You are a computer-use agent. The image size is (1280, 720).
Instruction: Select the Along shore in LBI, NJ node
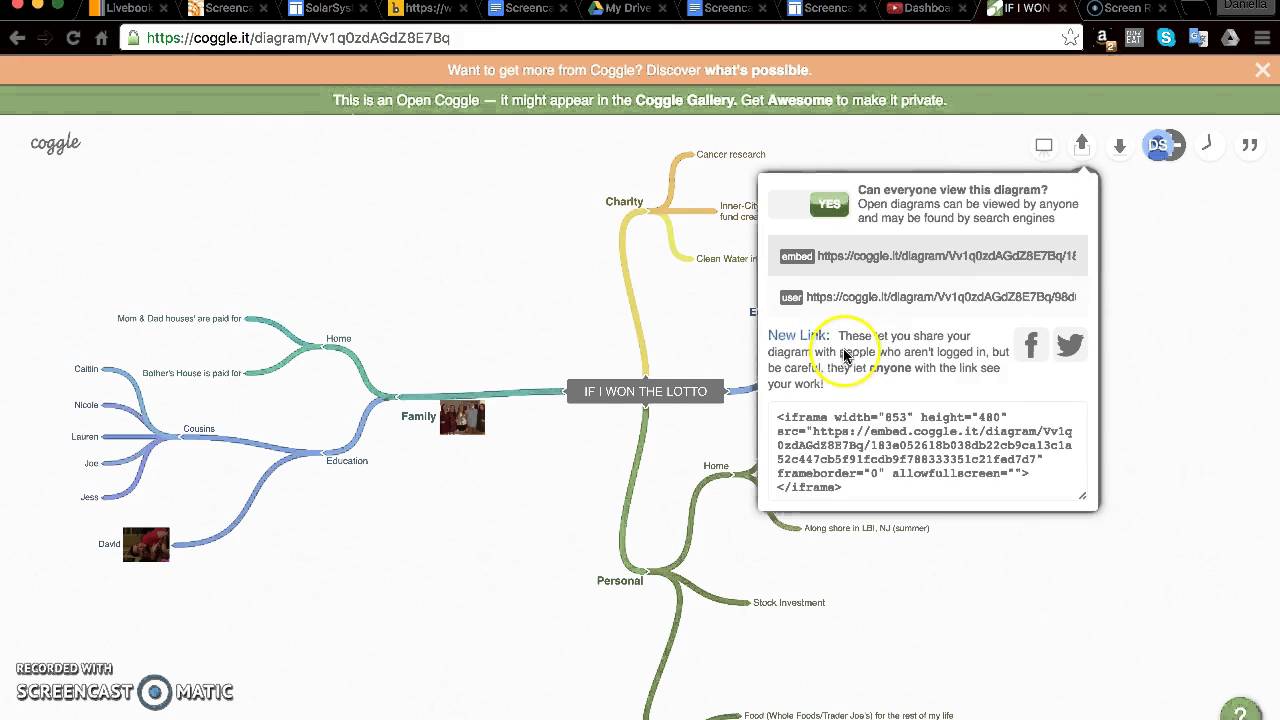(x=867, y=528)
